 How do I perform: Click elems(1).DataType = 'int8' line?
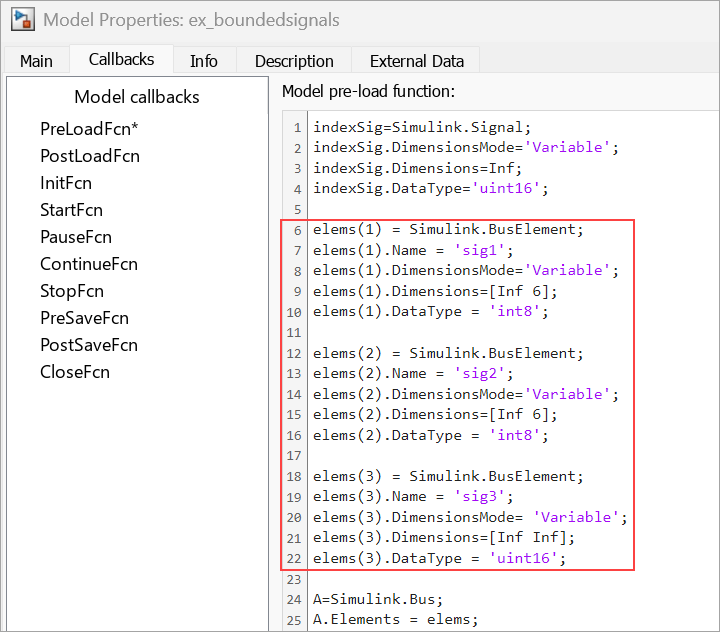pyautogui.click(x=430, y=312)
